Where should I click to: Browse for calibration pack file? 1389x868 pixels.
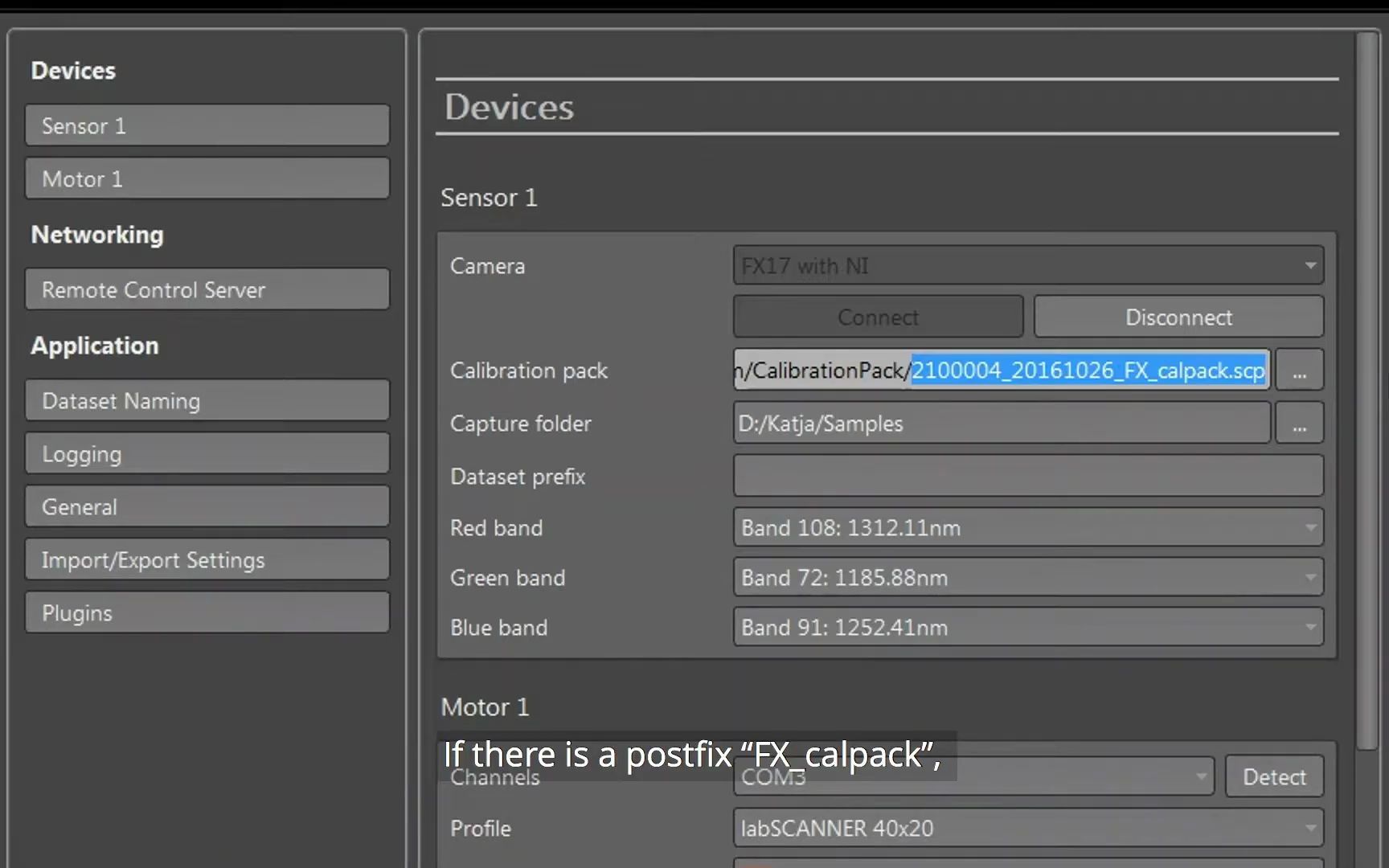(x=1299, y=370)
